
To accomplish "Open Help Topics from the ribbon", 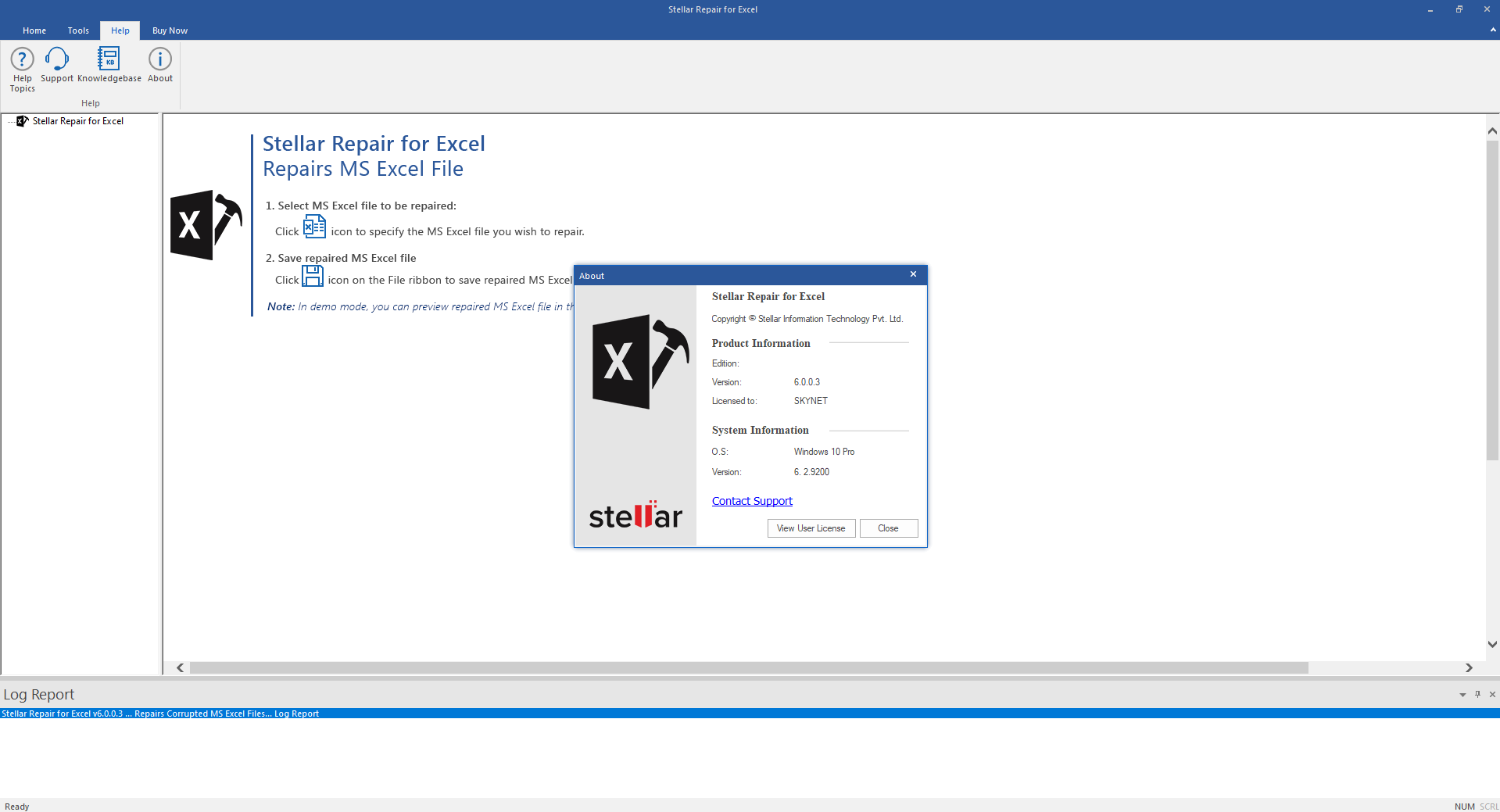I will [22, 70].
